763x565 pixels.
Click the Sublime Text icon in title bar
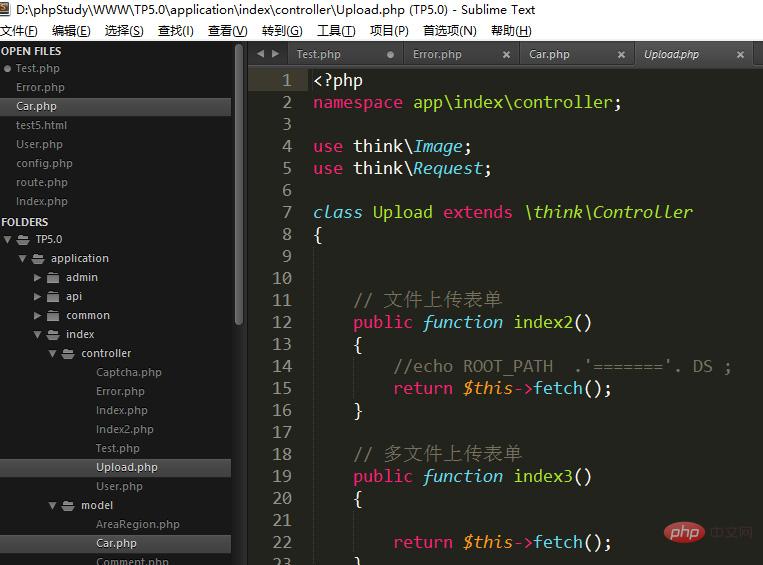pos(7,9)
